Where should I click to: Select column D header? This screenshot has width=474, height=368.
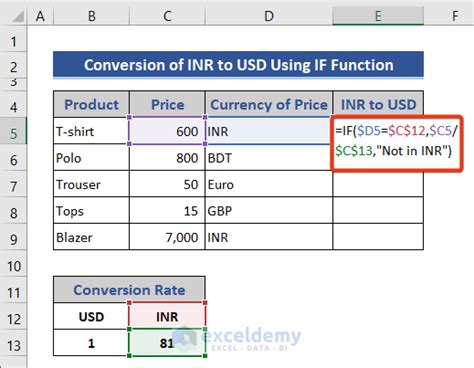point(269,16)
